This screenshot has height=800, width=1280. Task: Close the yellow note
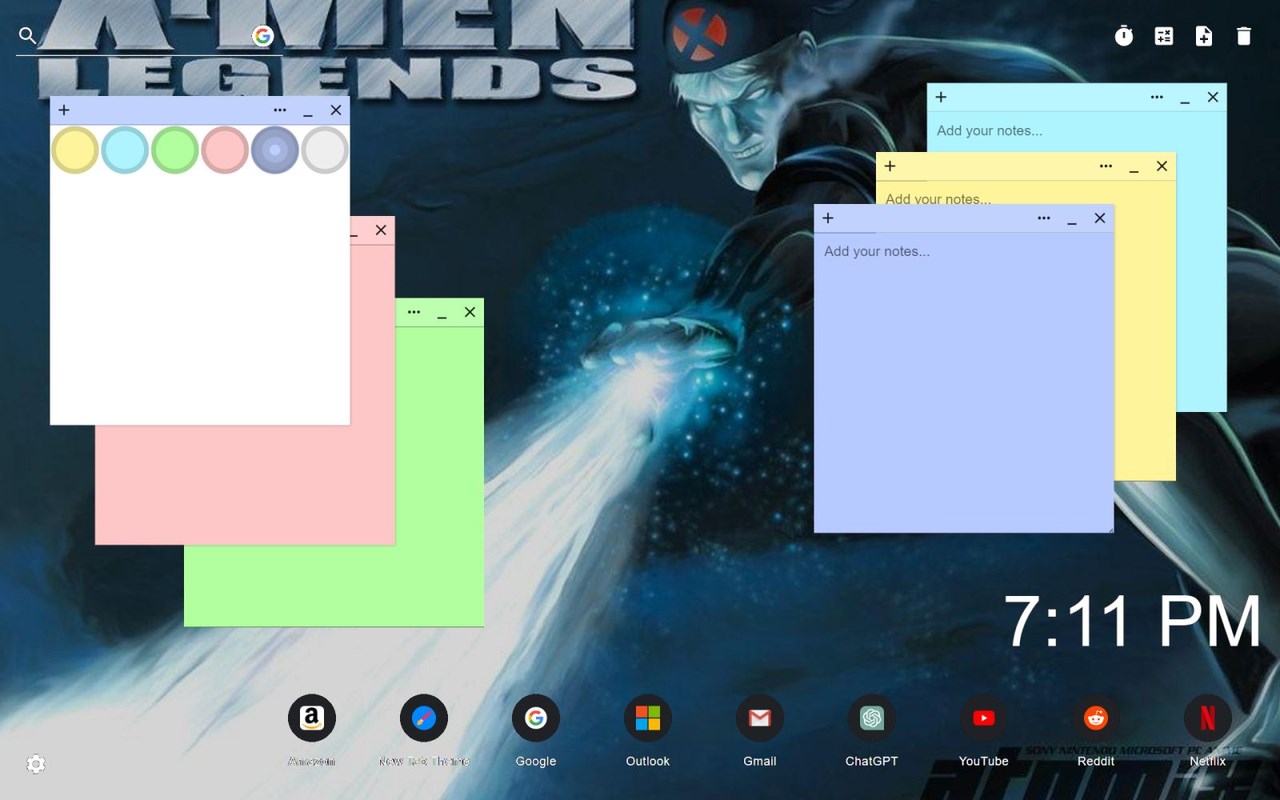tap(1162, 166)
